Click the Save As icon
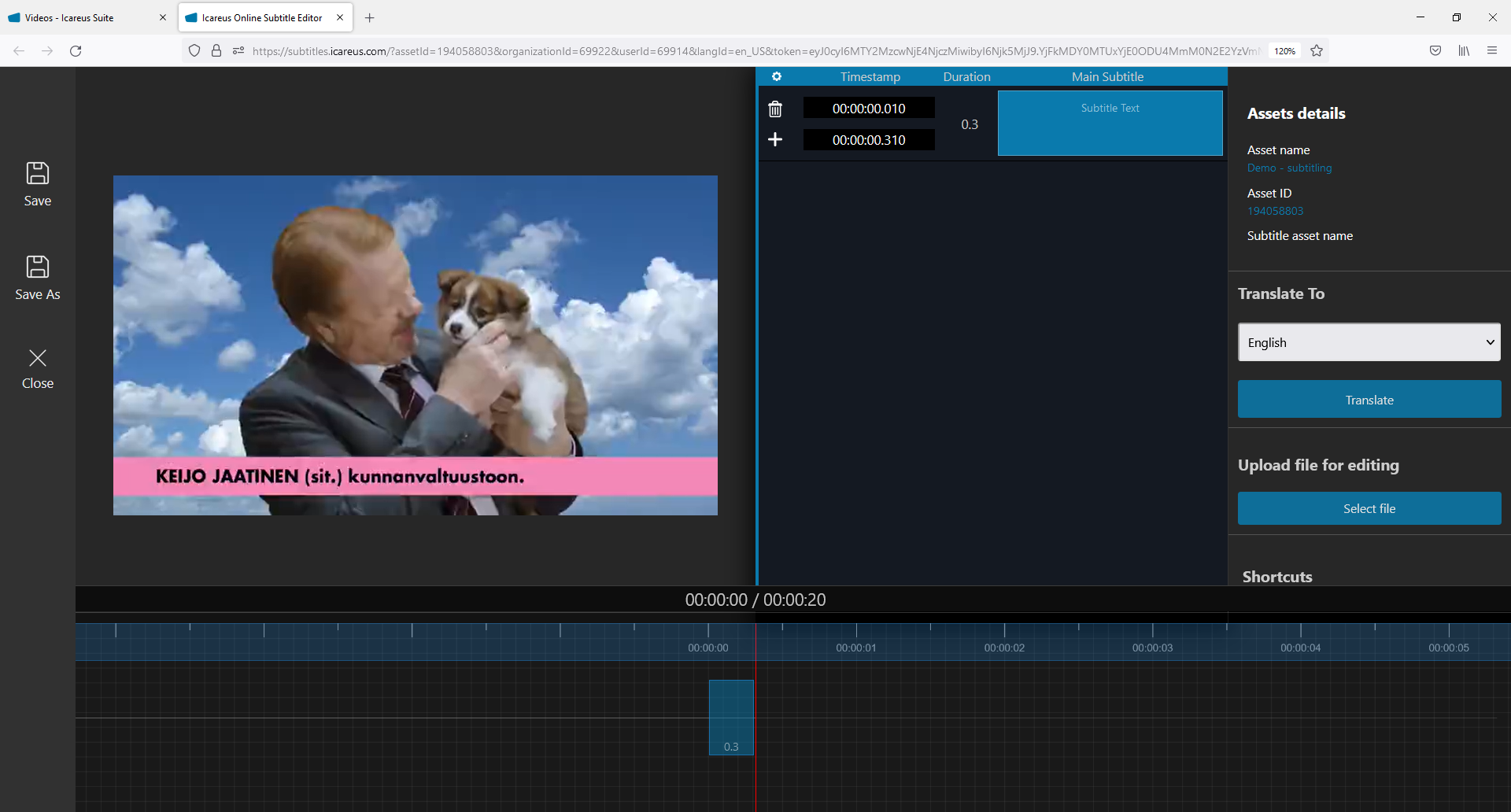This screenshot has height=812, width=1511. tap(38, 268)
